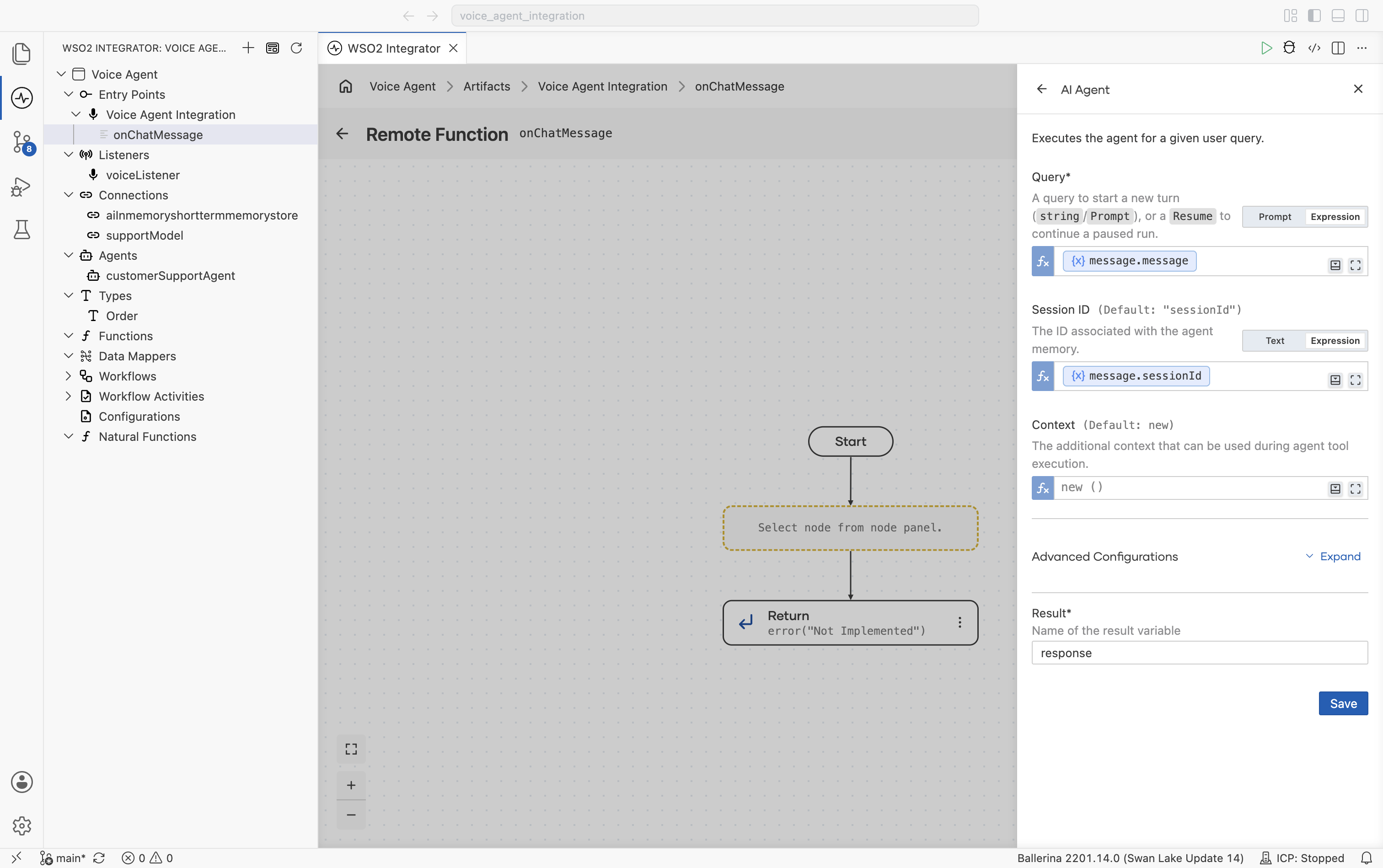Collapse the Connections tree node
The height and width of the screenshot is (868, 1383).
click(68, 195)
